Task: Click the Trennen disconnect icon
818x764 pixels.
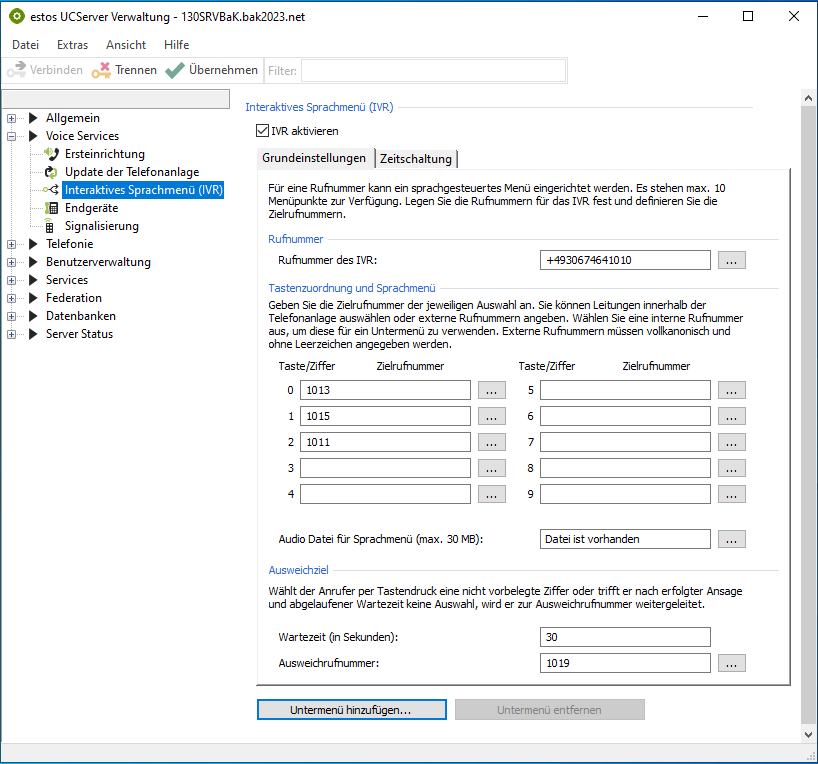Action: coord(101,71)
